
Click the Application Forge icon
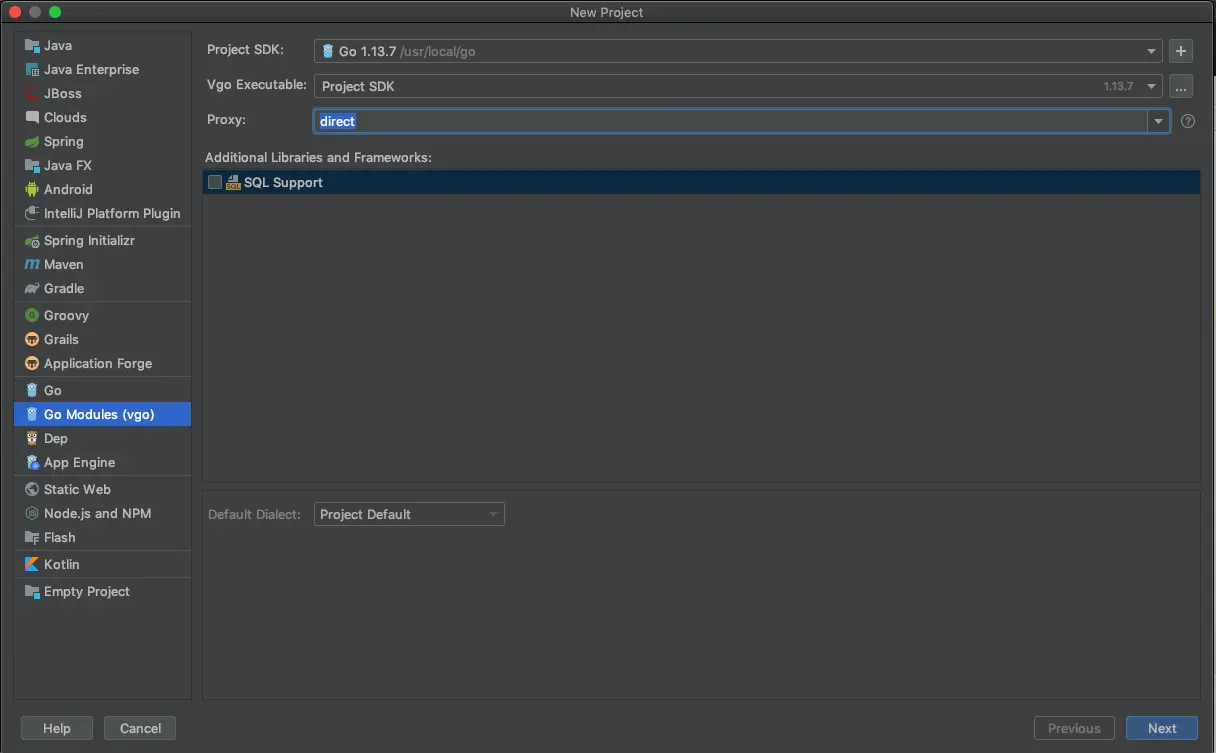[32, 363]
